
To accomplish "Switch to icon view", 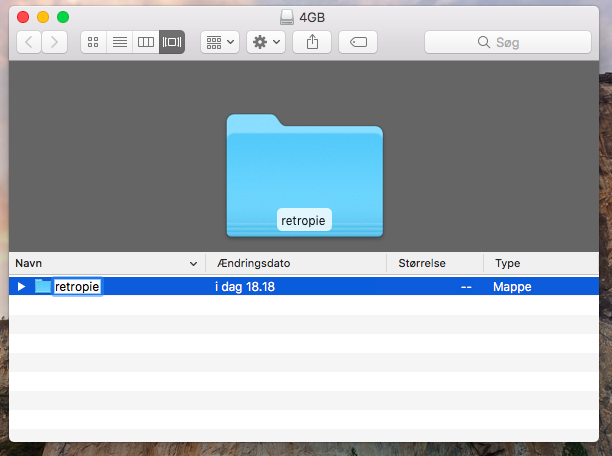I will [x=93, y=42].
